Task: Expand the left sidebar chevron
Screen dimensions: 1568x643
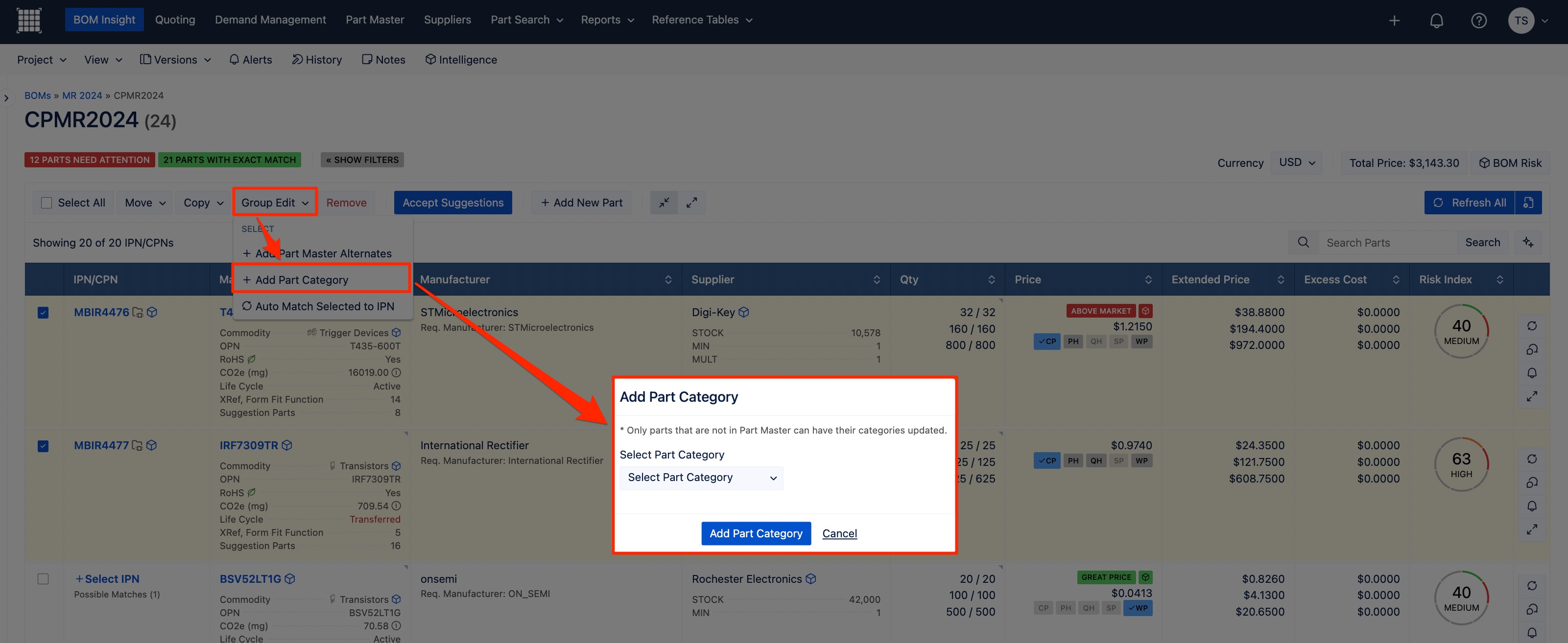Action: [6, 98]
